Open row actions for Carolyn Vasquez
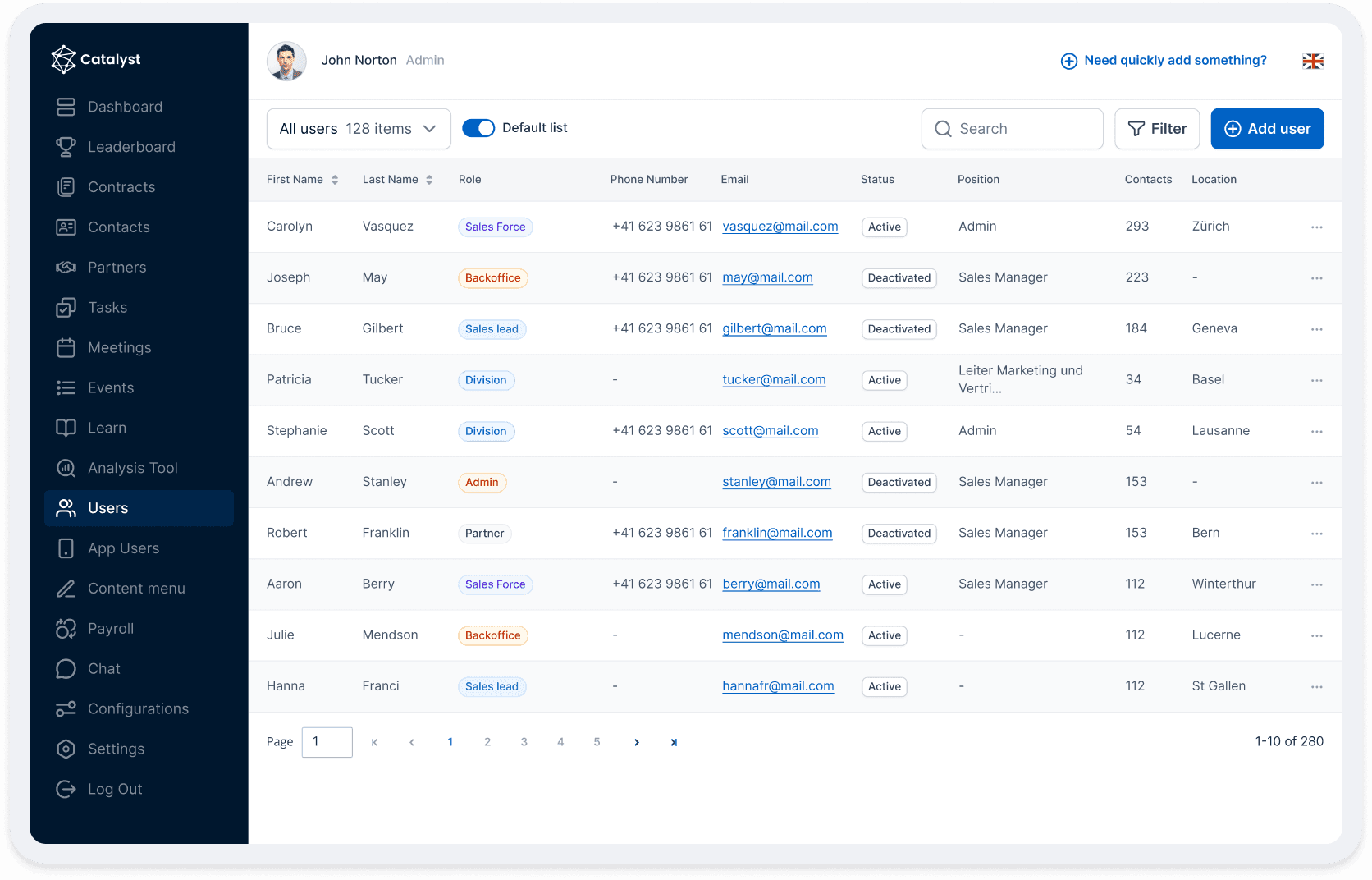Screen dimensions: 1372x880 (x=1316, y=227)
